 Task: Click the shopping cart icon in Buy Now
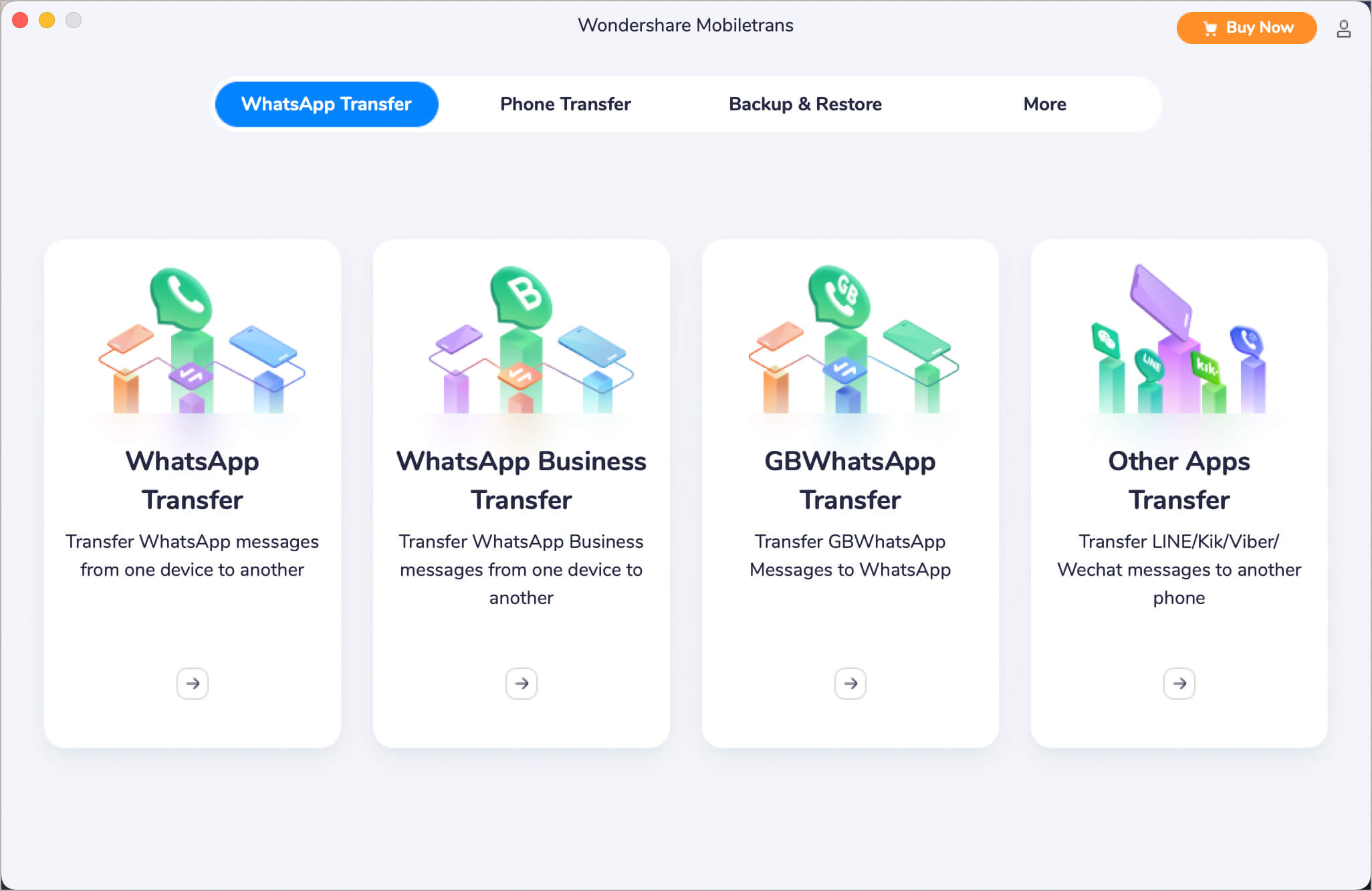(1210, 29)
